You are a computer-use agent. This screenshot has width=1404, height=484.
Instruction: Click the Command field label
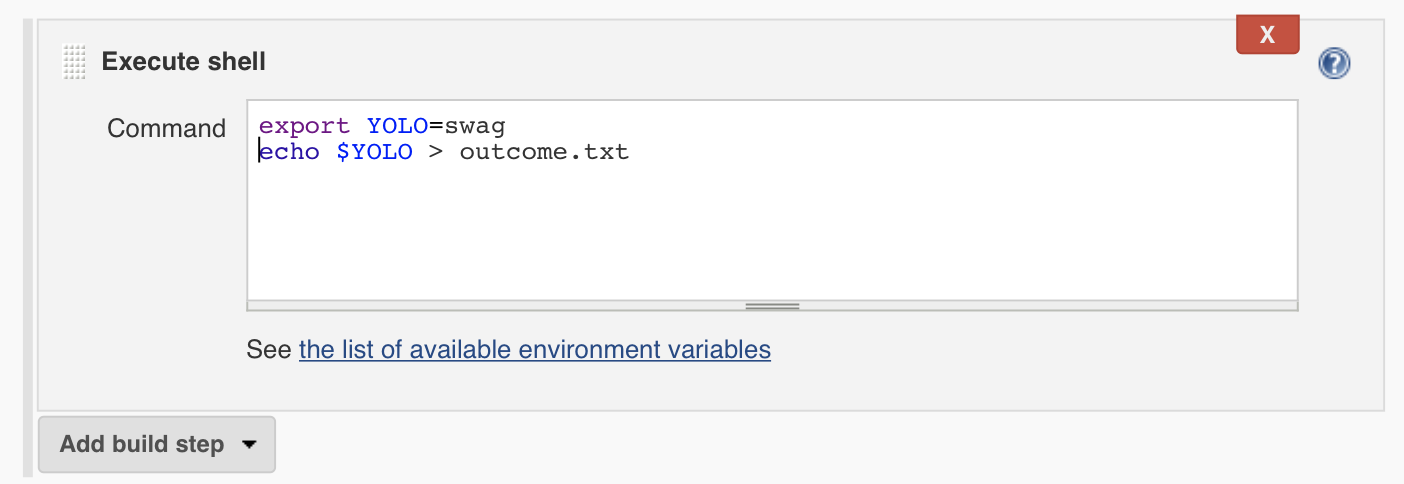167,128
